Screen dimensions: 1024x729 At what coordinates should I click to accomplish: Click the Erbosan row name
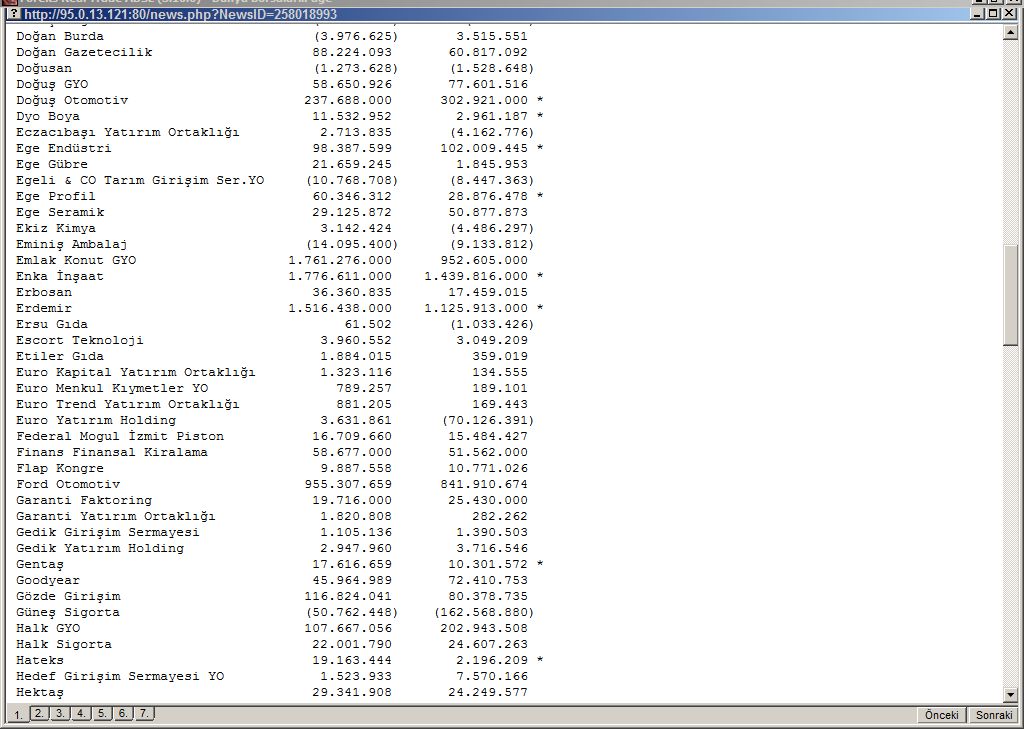pyautogui.click(x=44, y=293)
